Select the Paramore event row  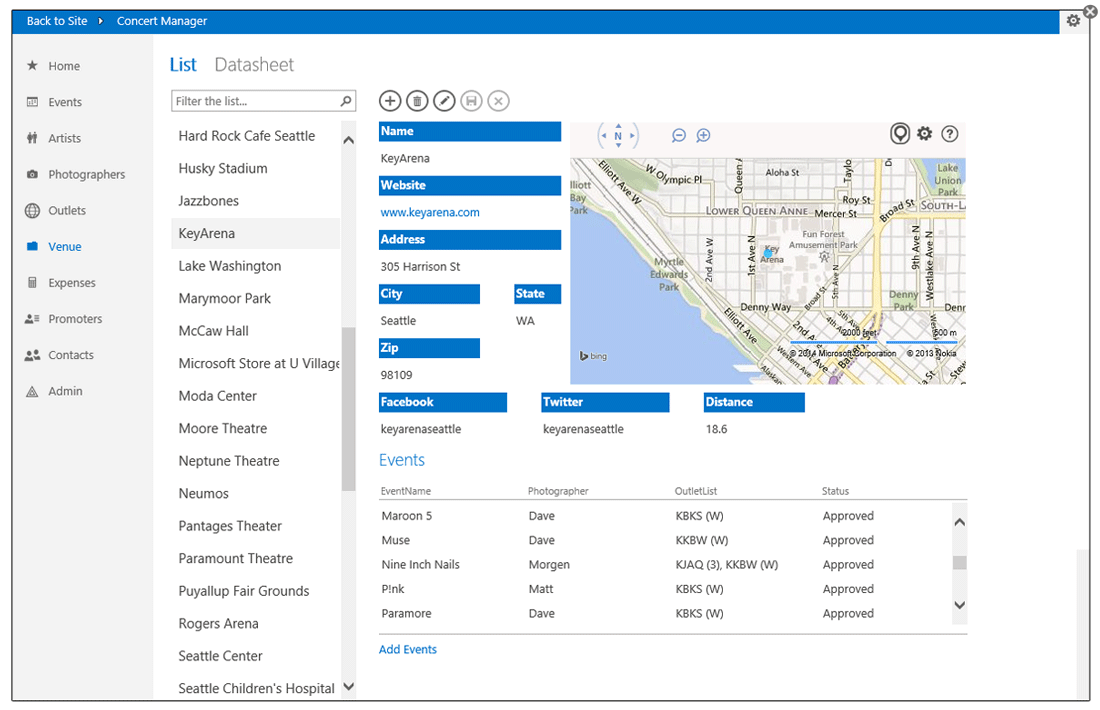pyautogui.click(x=665, y=613)
